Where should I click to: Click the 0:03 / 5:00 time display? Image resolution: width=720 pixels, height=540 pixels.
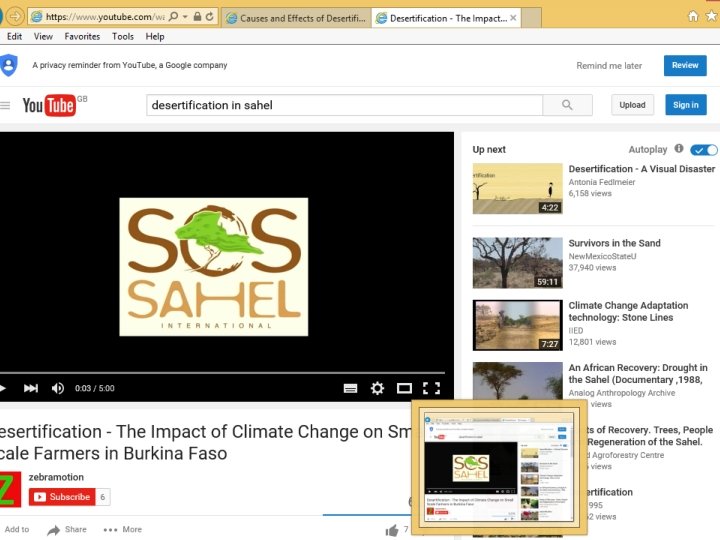click(x=95, y=388)
